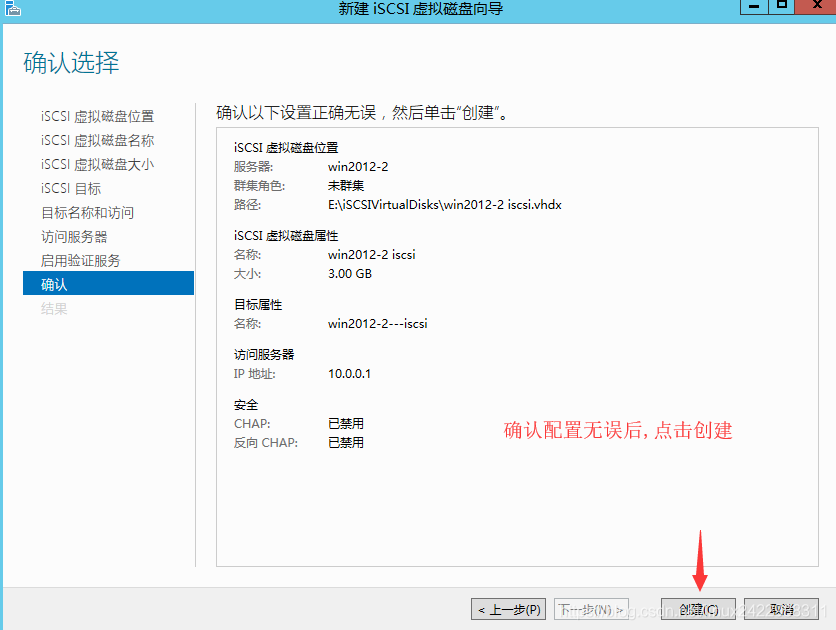
Task: Click the 服务器: label
Action: pyautogui.click(x=253, y=167)
